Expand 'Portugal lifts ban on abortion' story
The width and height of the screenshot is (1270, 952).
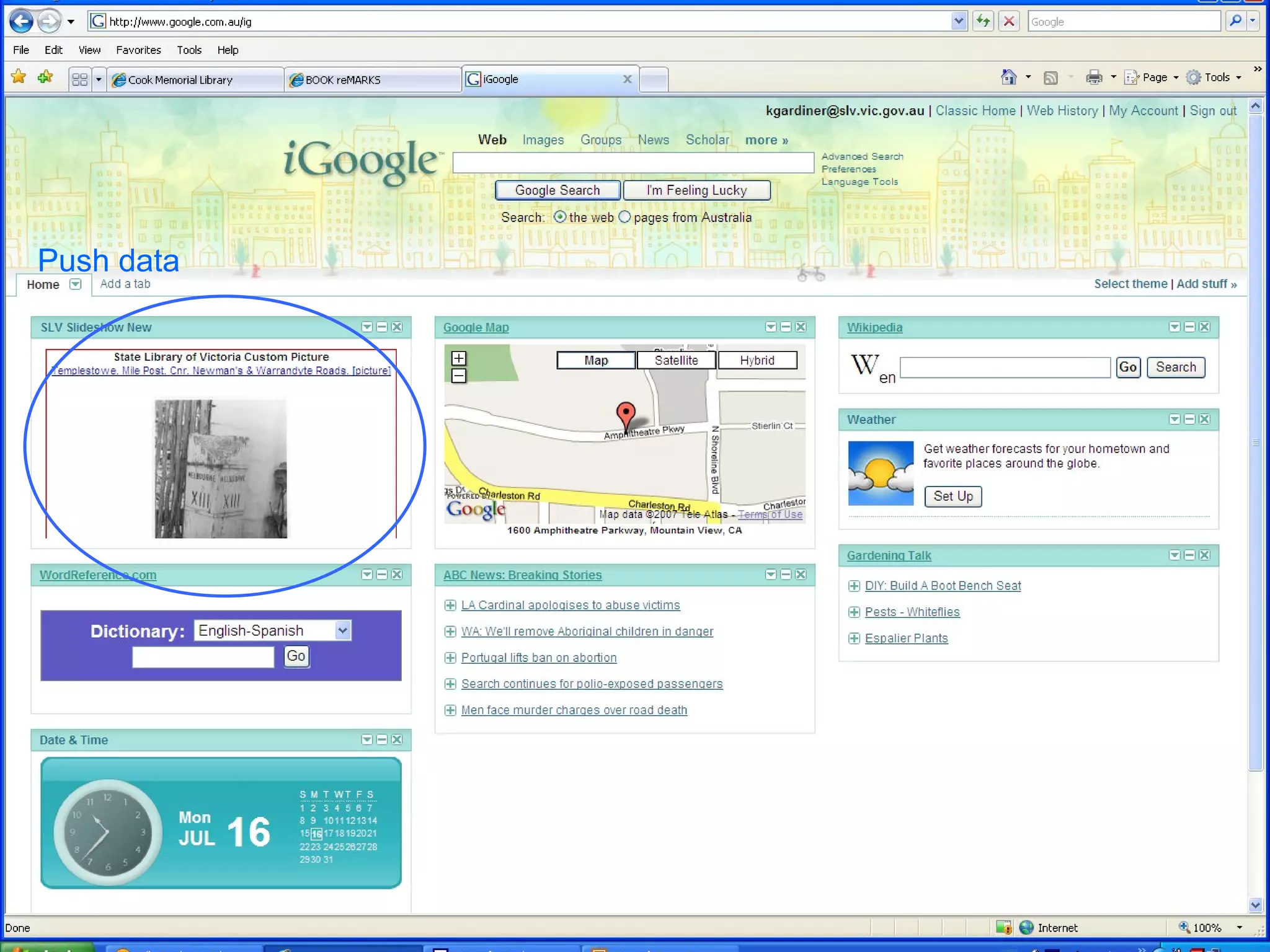coord(450,658)
